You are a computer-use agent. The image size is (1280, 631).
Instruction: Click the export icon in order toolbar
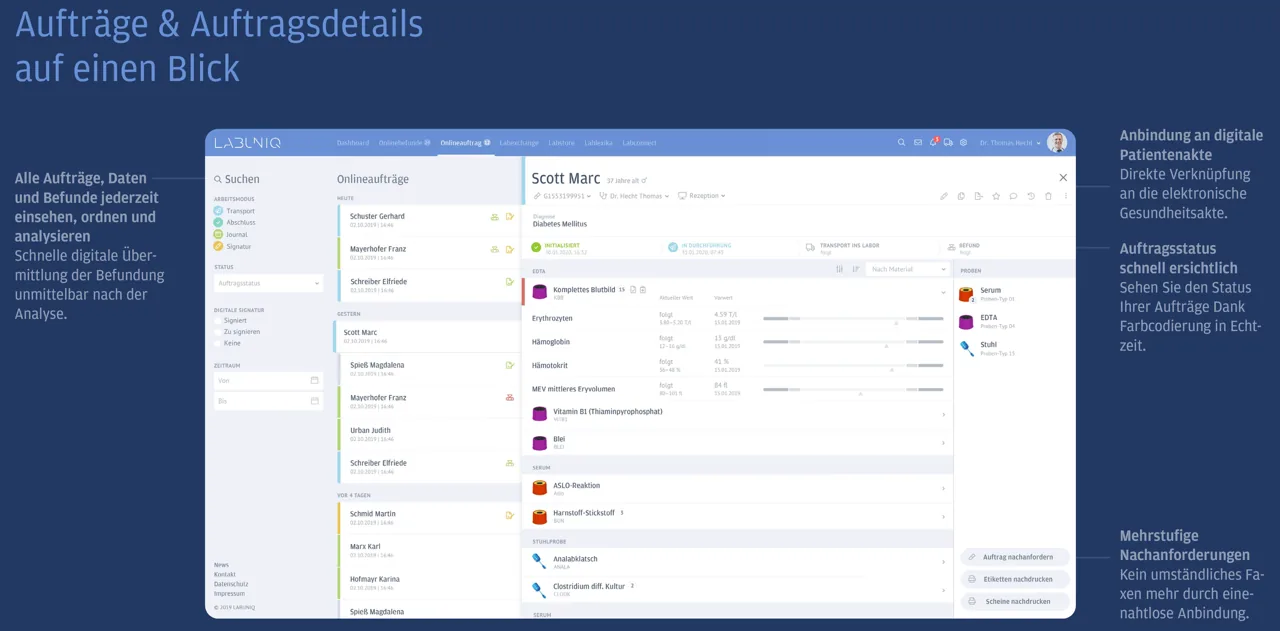tap(978, 196)
